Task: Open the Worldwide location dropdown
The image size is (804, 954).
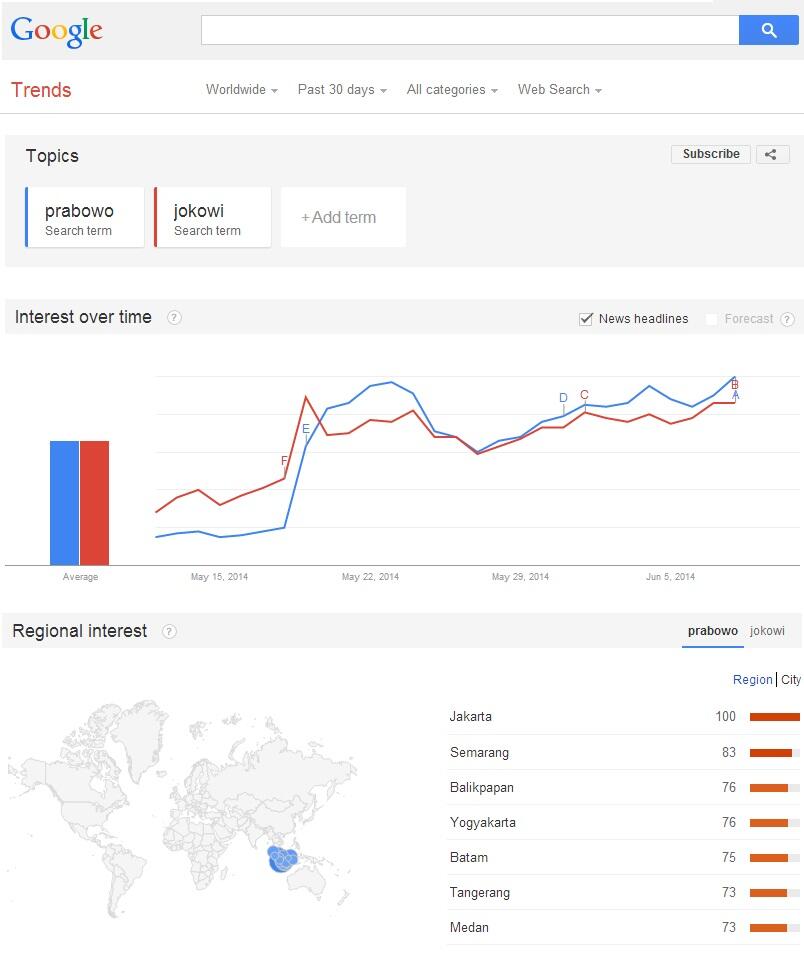Action: pos(240,90)
